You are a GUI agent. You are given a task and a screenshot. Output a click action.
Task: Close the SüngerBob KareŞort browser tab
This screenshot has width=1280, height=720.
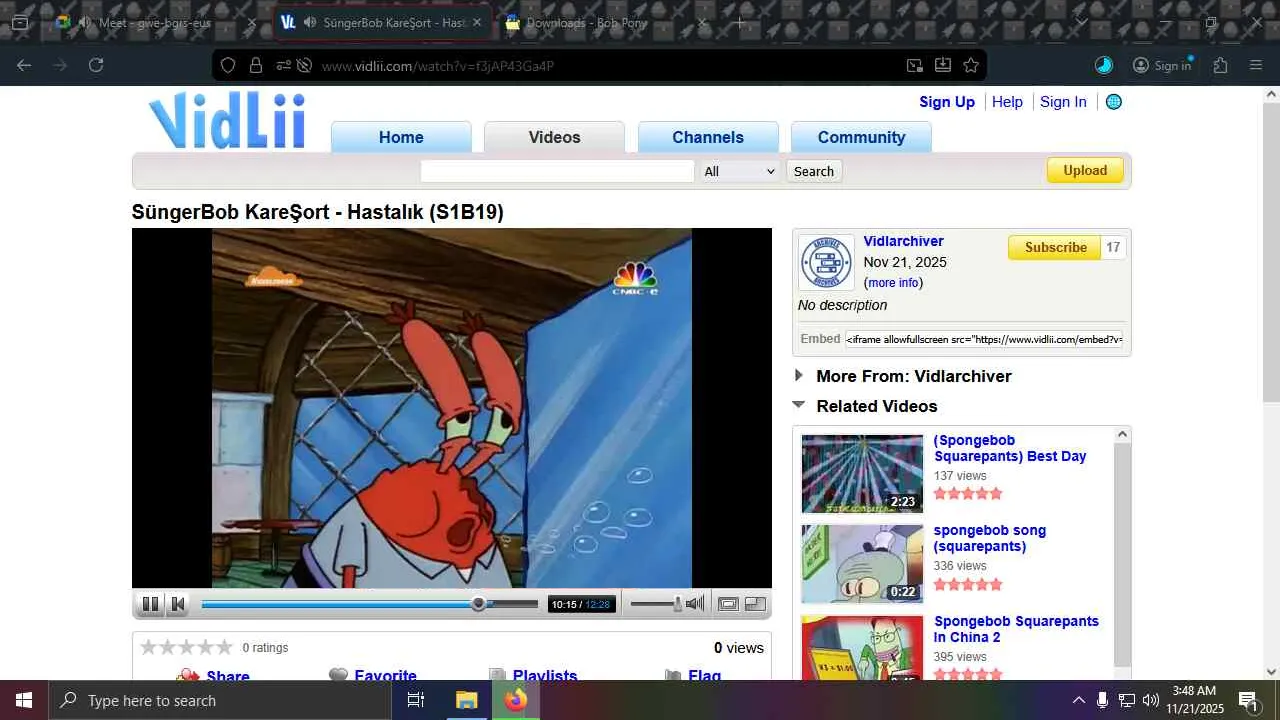click(x=477, y=22)
